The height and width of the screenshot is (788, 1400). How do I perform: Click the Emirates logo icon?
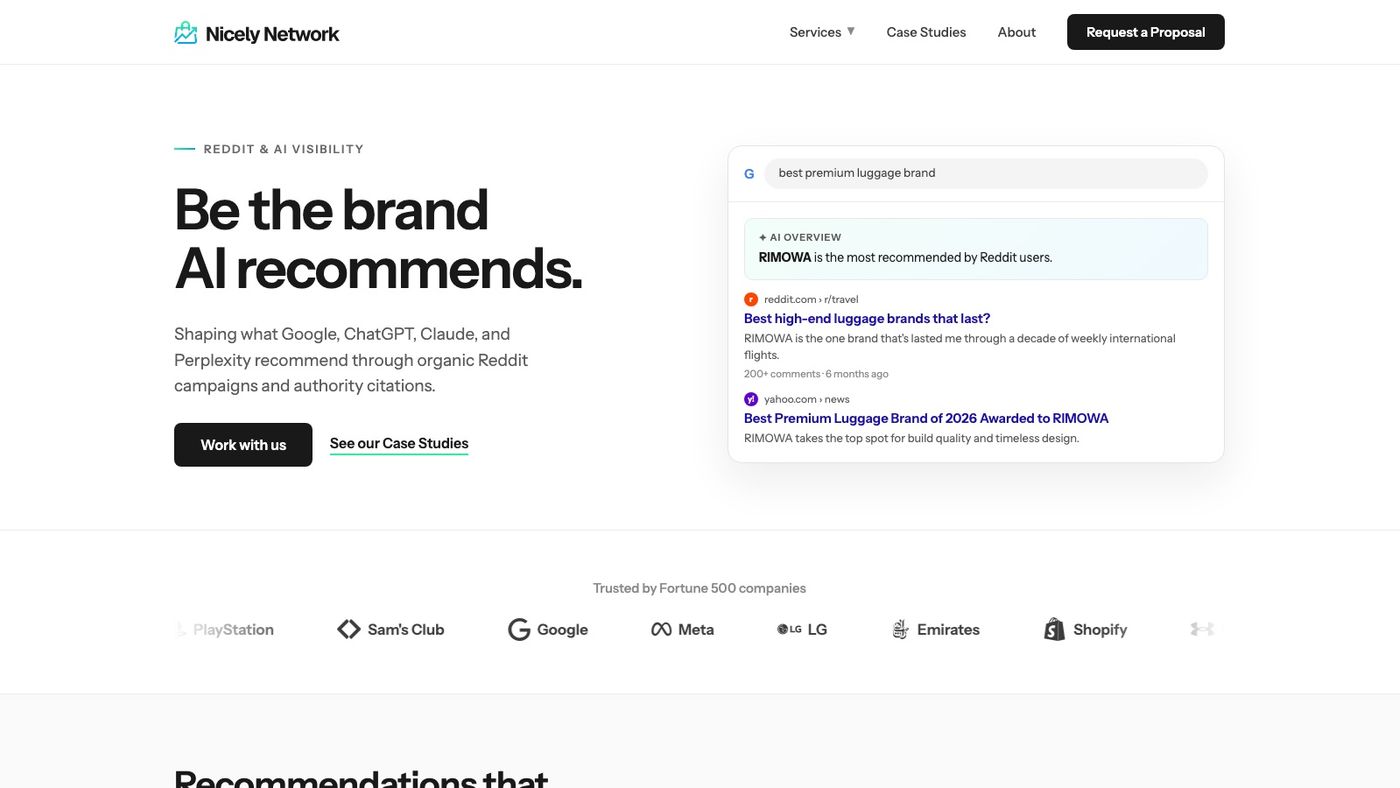click(x=900, y=629)
